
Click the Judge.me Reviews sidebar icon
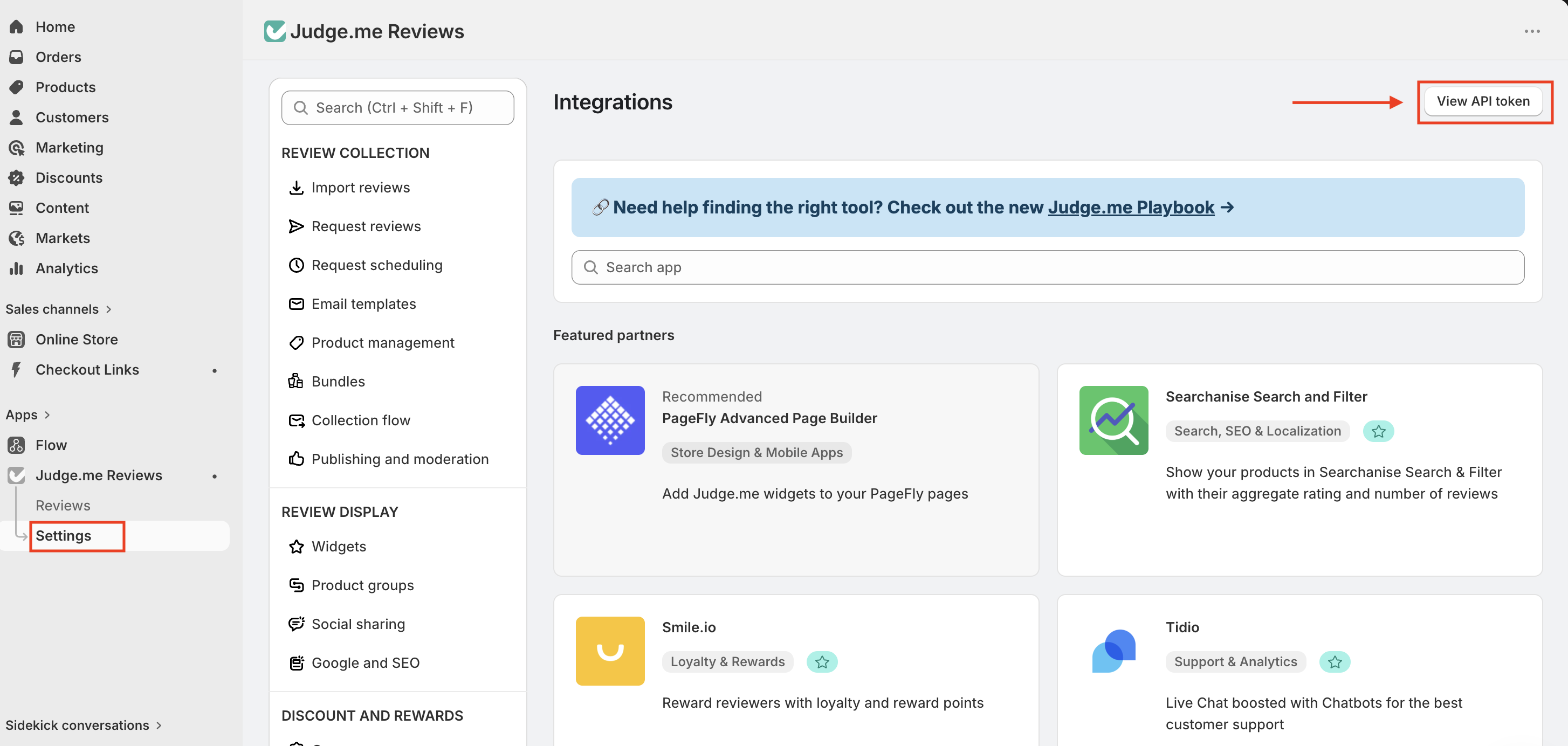pyautogui.click(x=16, y=475)
